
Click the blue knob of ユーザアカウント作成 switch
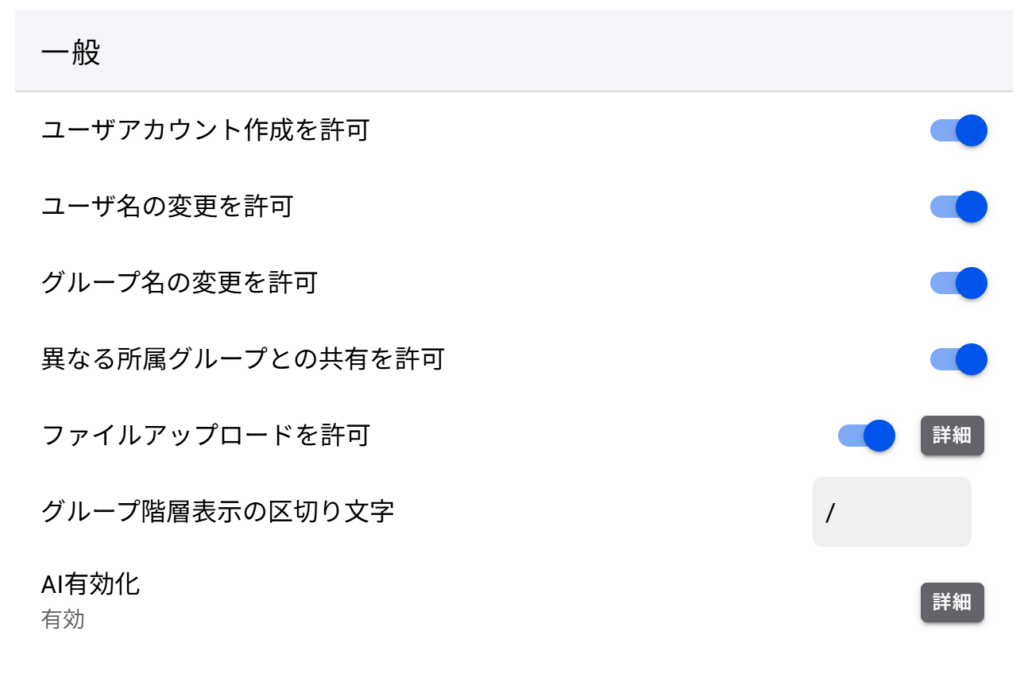pos(971,131)
